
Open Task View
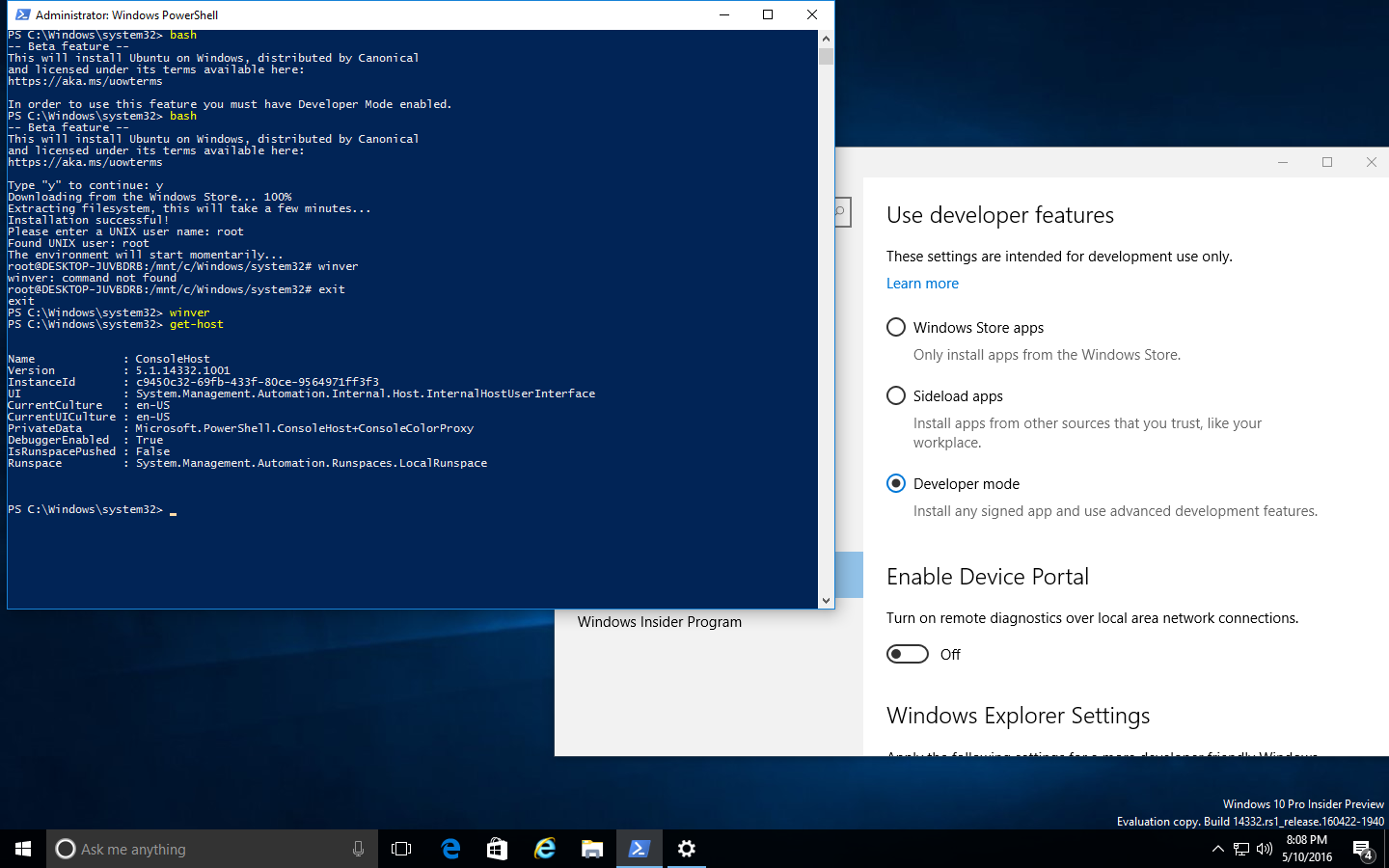click(x=400, y=849)
